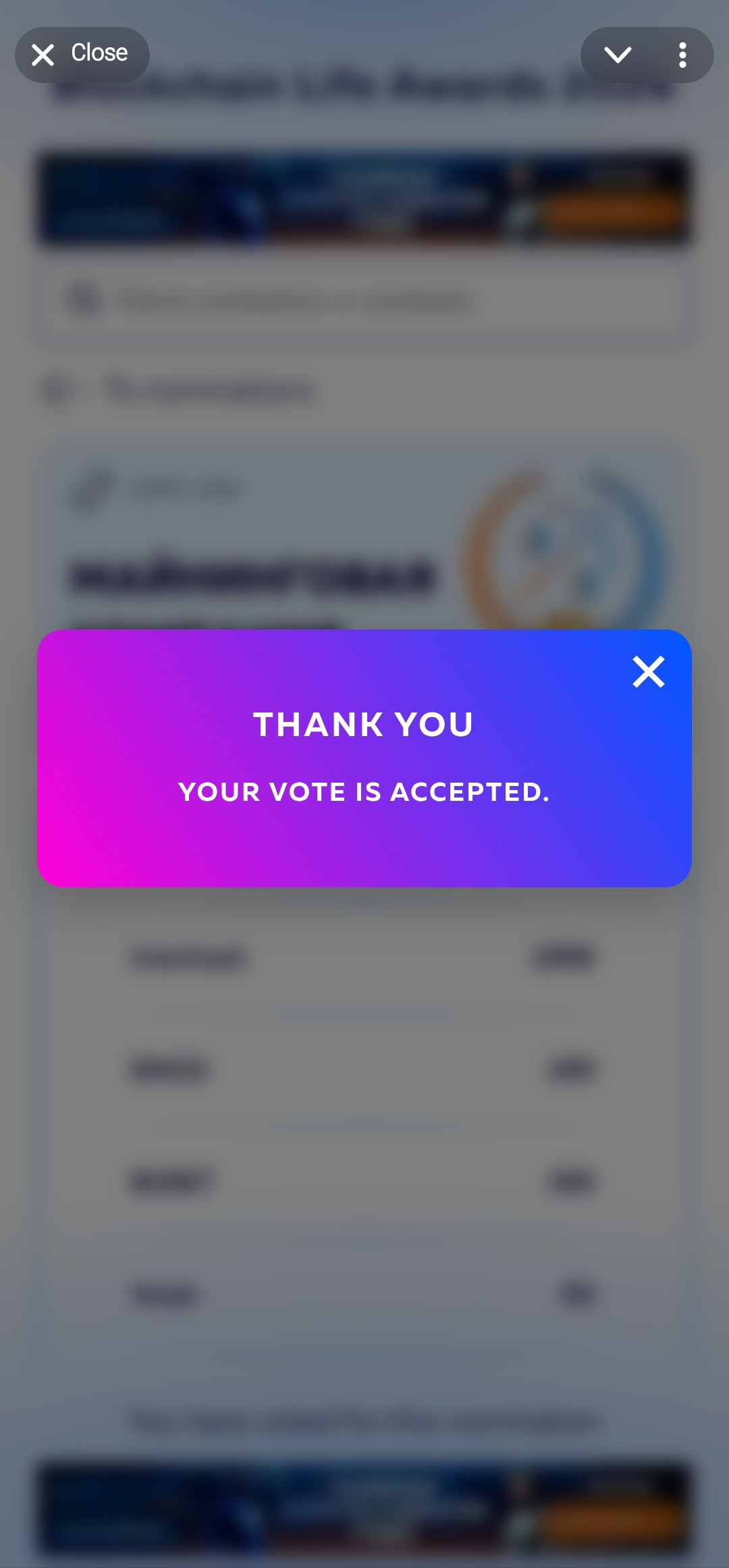Click the pencil icon on nomination card
Screen dimensions: 729x1568
pyautogui.click(x=92, y=488)
